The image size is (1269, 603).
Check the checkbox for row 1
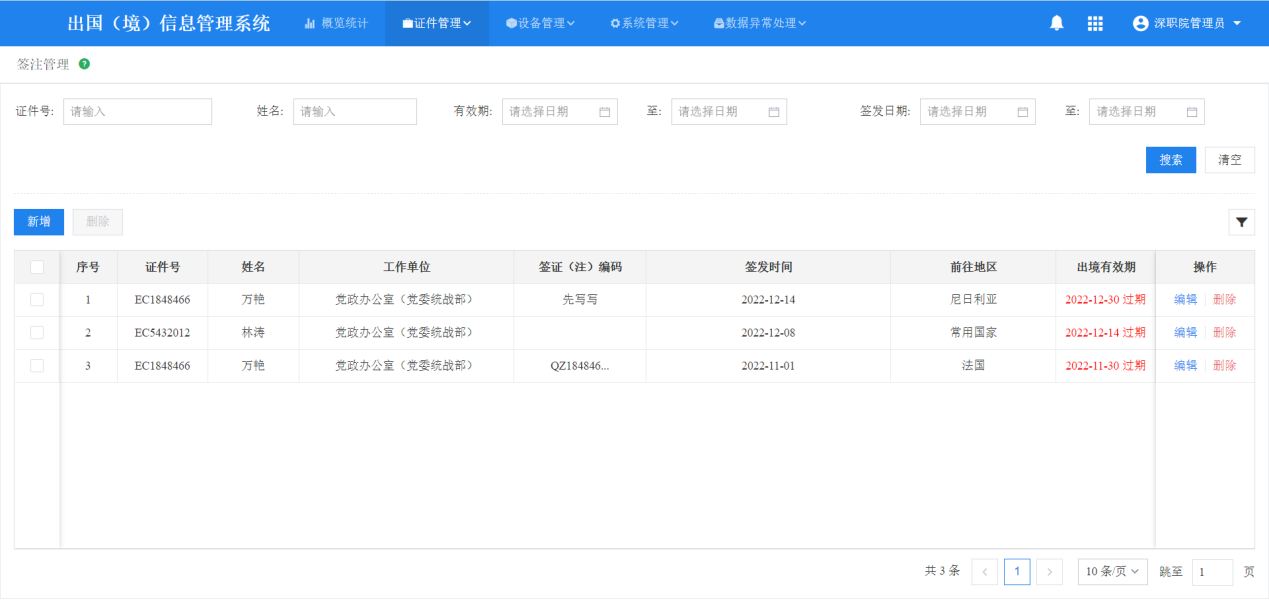[37, 300]
